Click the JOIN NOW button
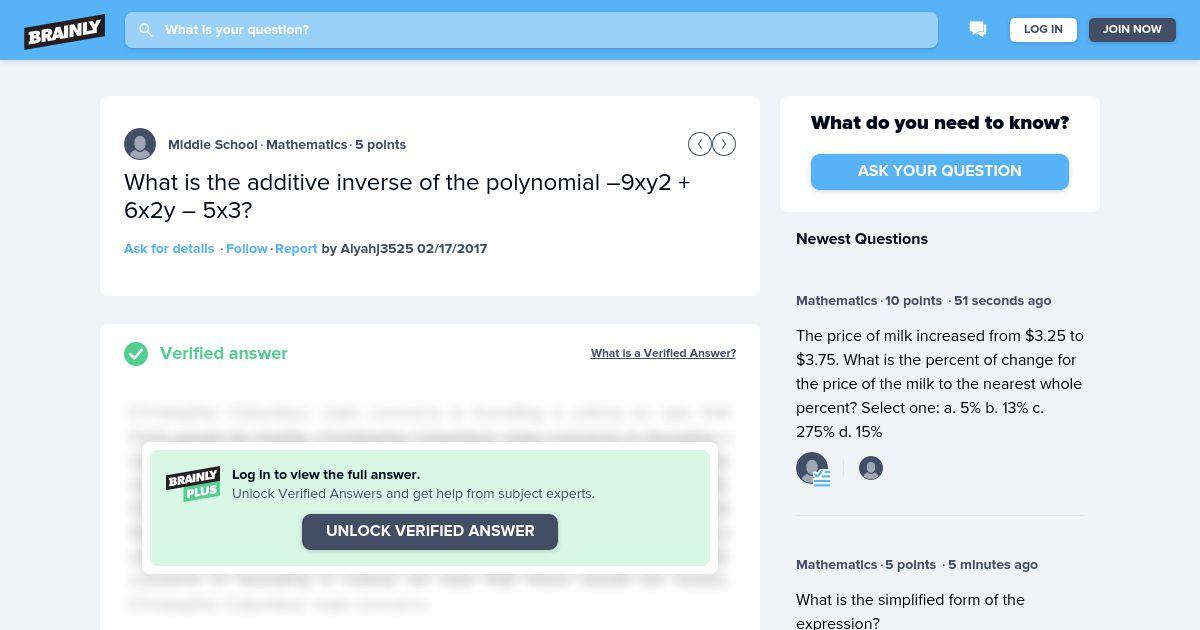The image size is (1200, 630). tap(1132, 30)
